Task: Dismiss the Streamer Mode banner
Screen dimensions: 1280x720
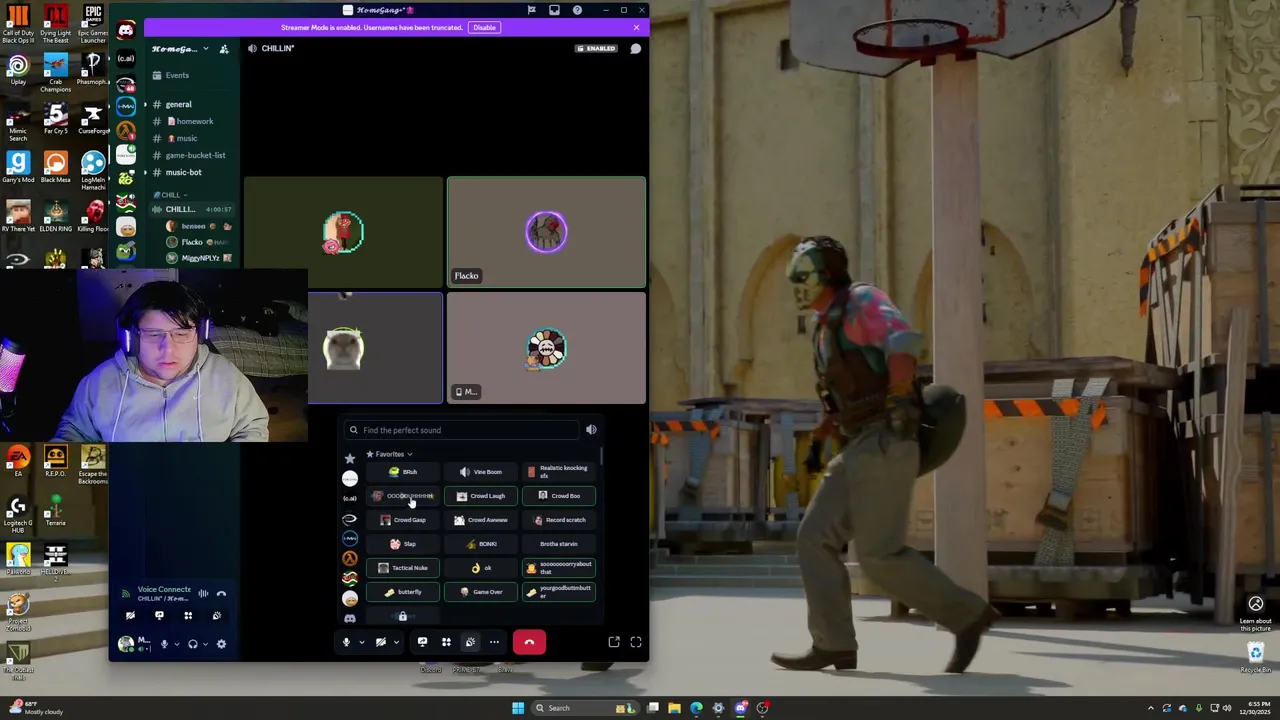Action: (x=636, y=27)
